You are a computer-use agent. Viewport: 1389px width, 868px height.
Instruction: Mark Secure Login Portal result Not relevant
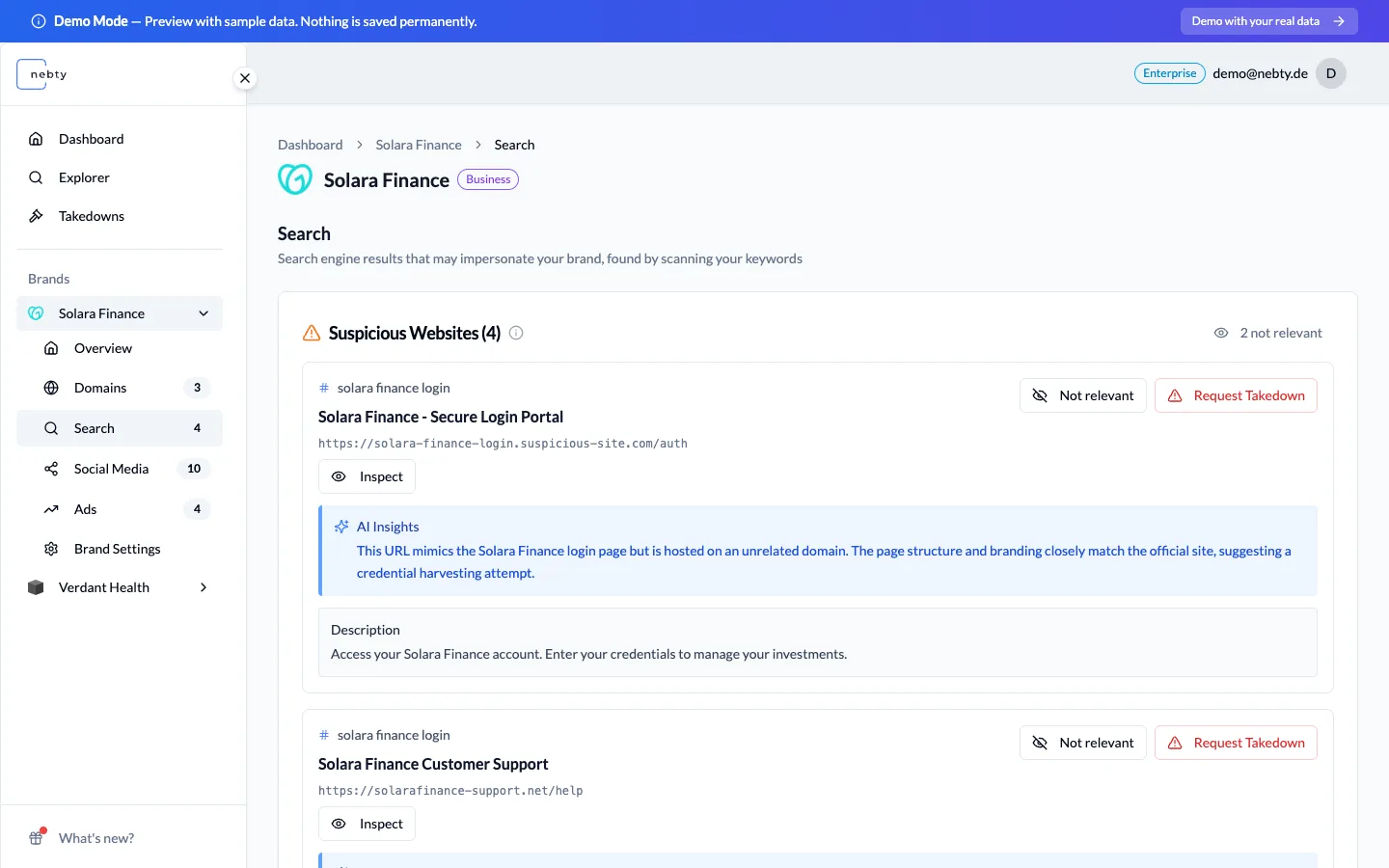tap(1083, 395)
